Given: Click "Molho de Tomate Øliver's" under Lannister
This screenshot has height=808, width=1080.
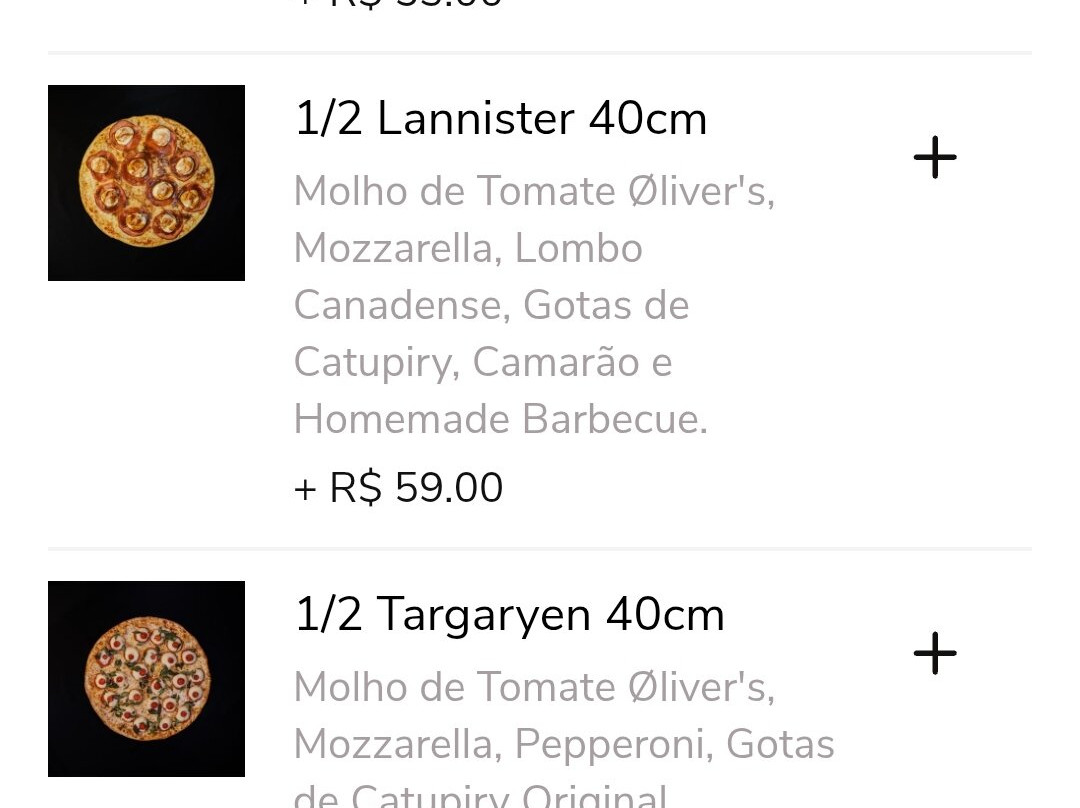Looking at the screenshot, I should pyautogui.click(x=534, y=191).
